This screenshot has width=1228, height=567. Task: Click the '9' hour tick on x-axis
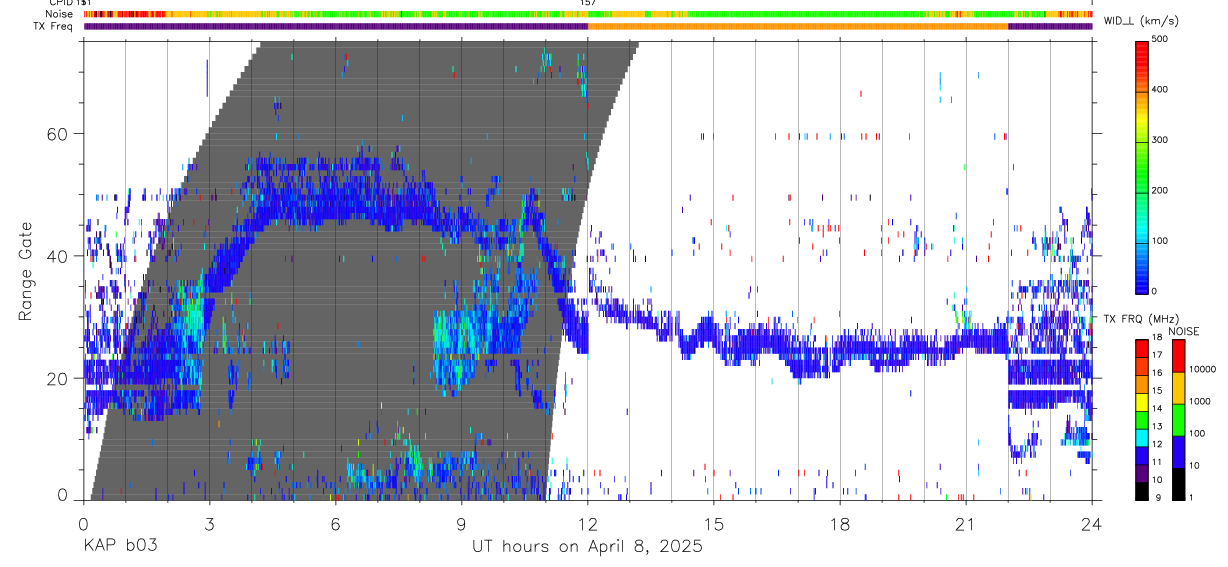pos(462,524)
